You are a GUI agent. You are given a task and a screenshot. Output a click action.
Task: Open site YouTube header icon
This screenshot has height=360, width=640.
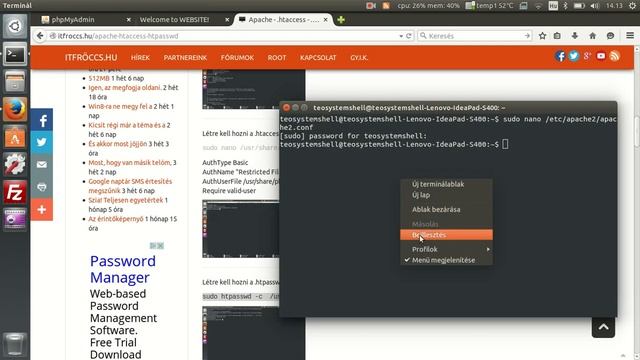(601, 56)
